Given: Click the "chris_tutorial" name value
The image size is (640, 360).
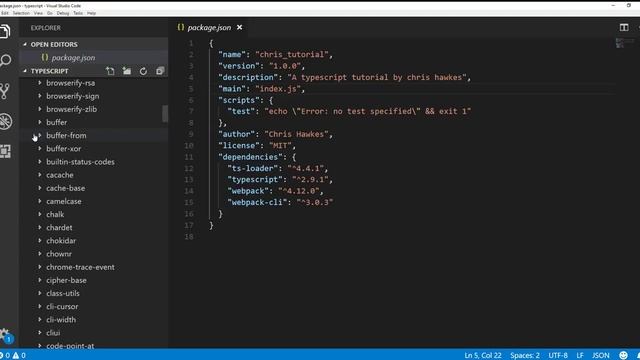Looking at the screenshot, I should (292, 55).
